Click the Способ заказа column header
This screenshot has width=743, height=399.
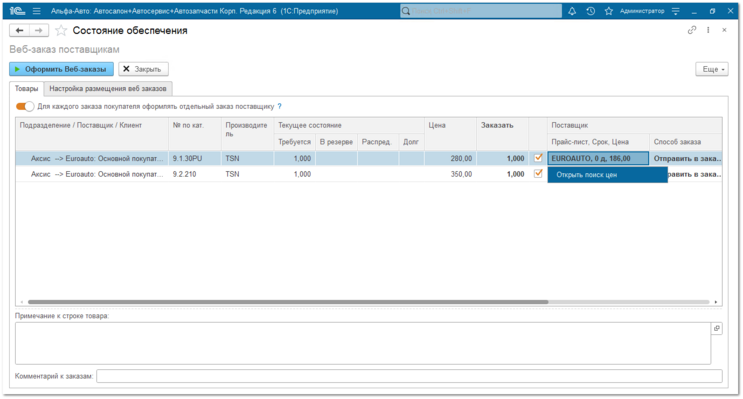[686, 142]
